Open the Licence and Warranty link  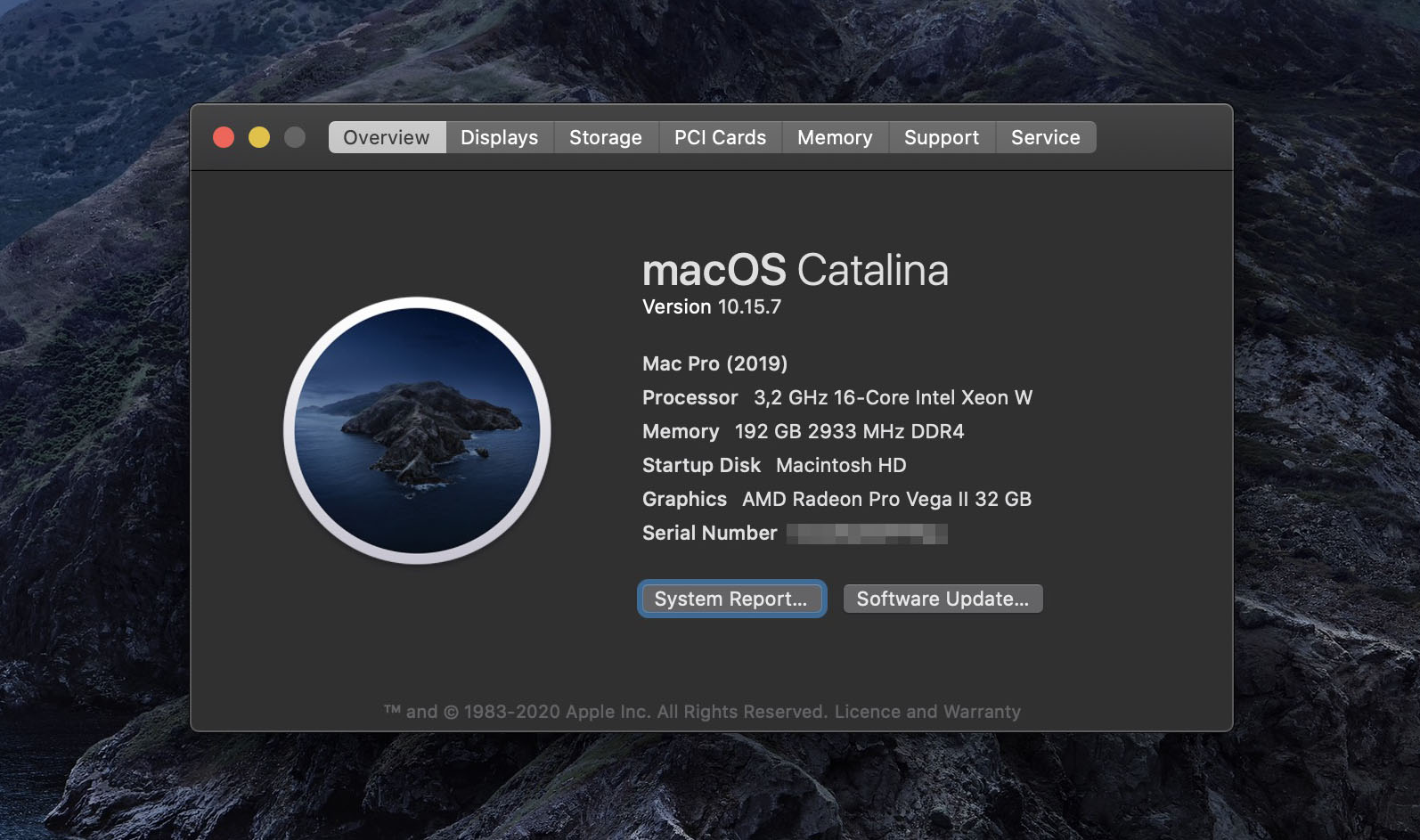(x=927, y=712)
